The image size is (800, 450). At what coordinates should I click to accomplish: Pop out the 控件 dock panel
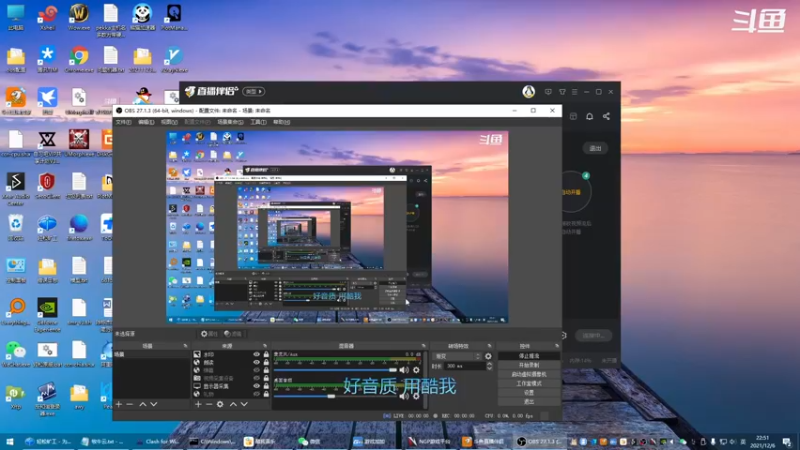(557, 346)
